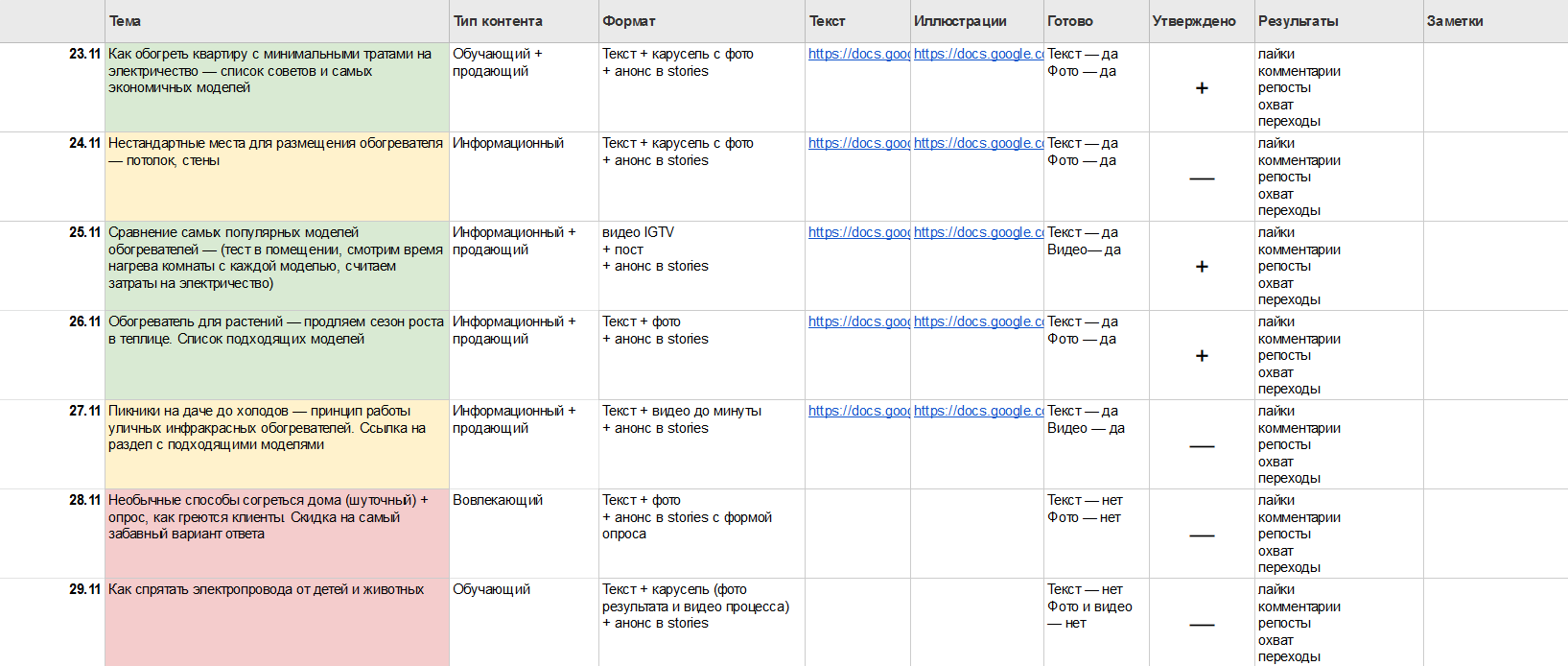Click the "Результаты" column header

point(1339,21)
